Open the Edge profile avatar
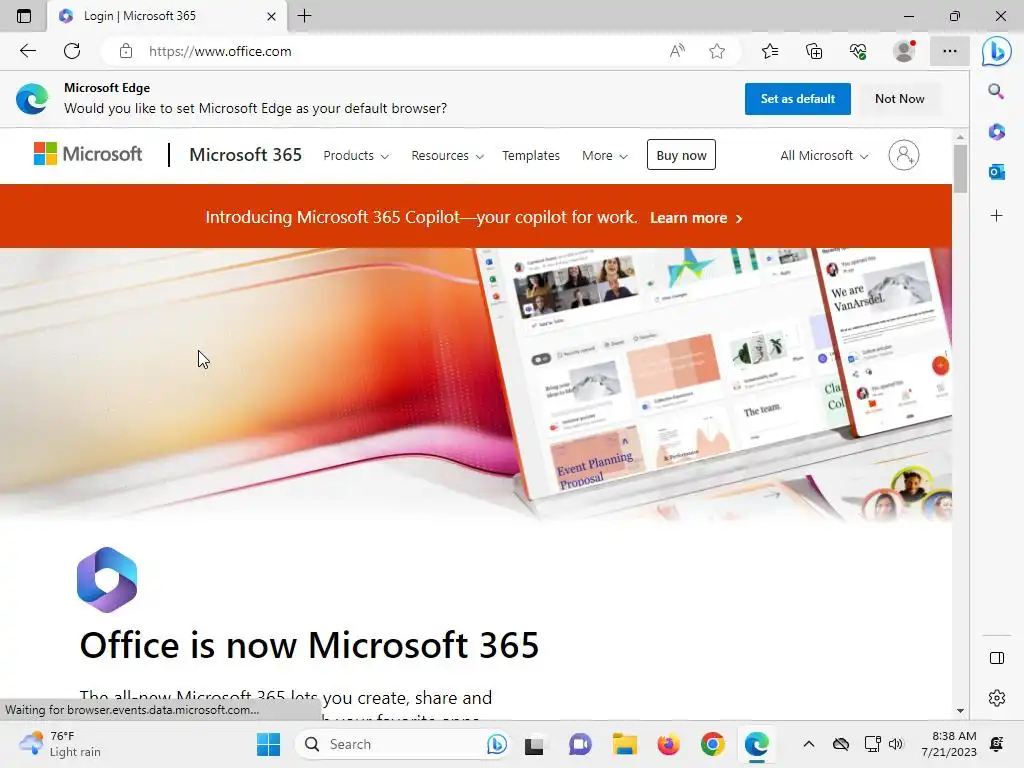The width and height of the screenshot is (1024, 768). 904,51
